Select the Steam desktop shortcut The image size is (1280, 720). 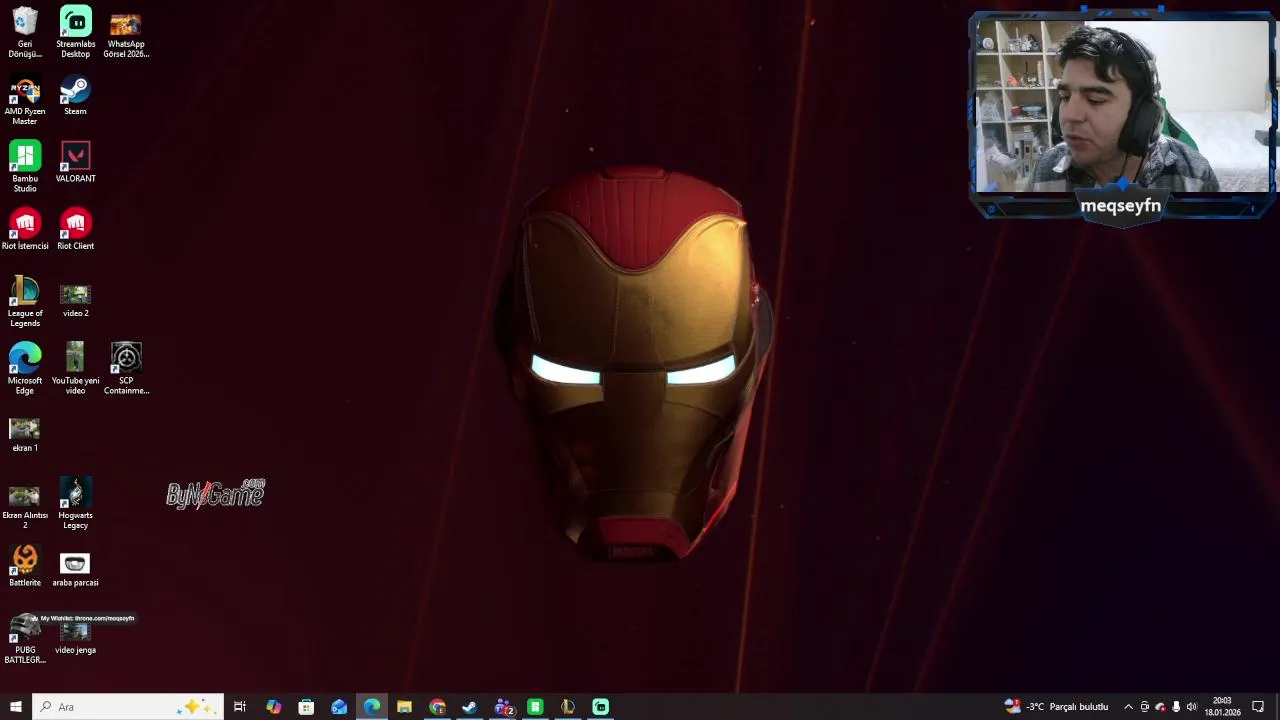(75, 96)
